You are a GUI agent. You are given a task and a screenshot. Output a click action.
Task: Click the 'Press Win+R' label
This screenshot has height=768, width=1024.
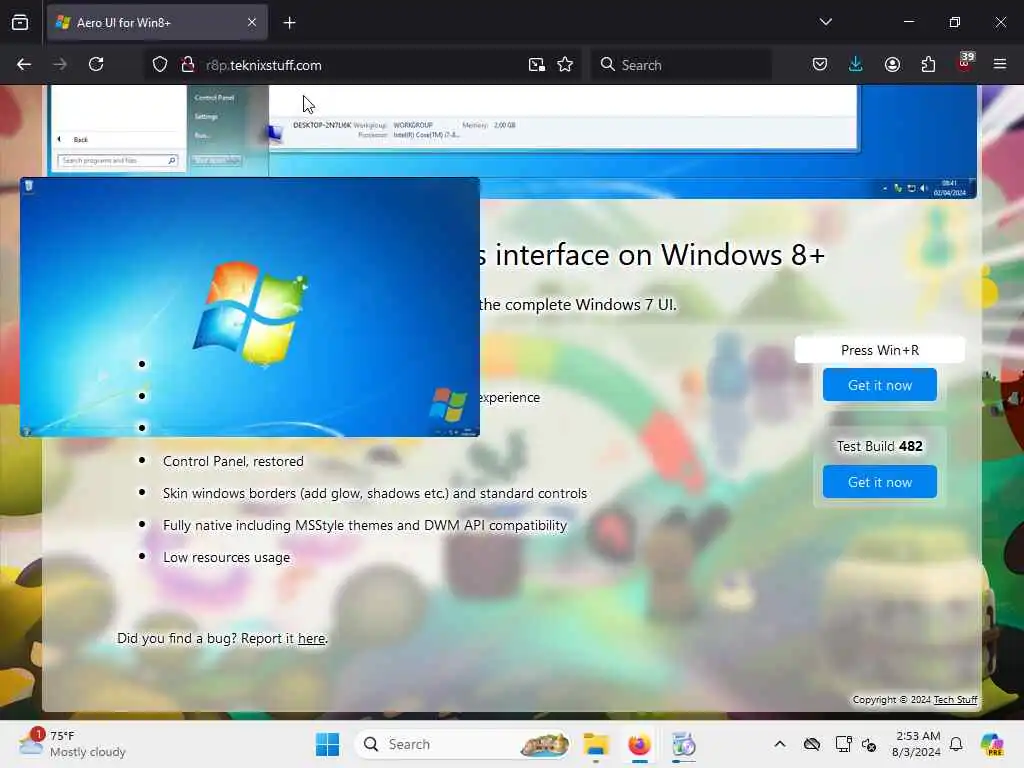[x=880, y=350]
